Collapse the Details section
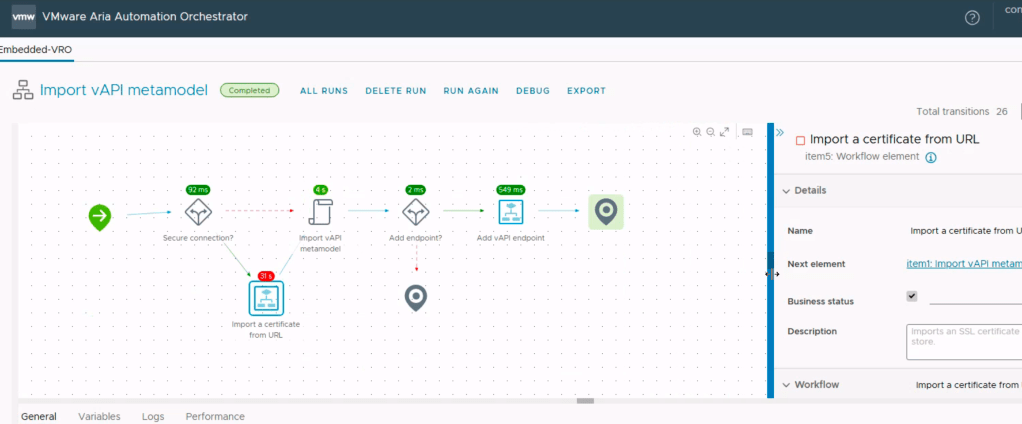Screen dimensions: 1022x424 pos(786,190)
